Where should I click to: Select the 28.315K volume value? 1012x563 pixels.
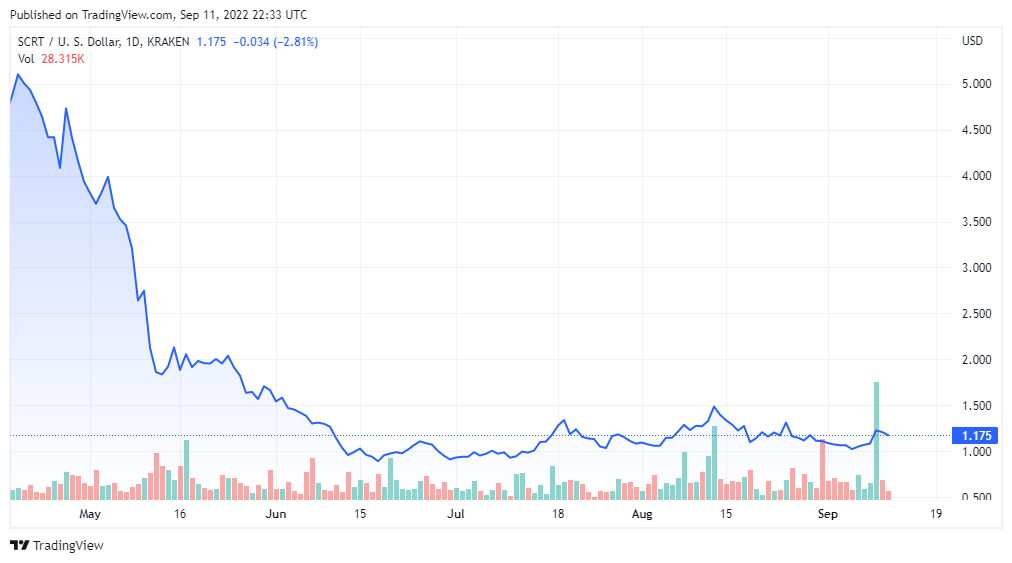(63, 59)
